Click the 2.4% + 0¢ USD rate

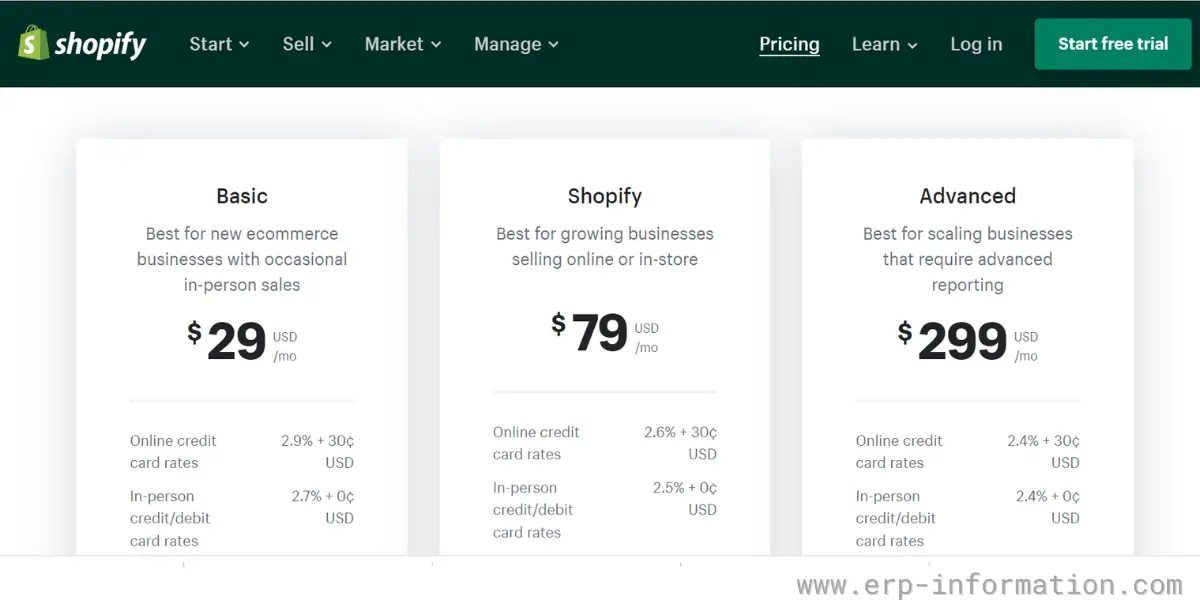1048,507
